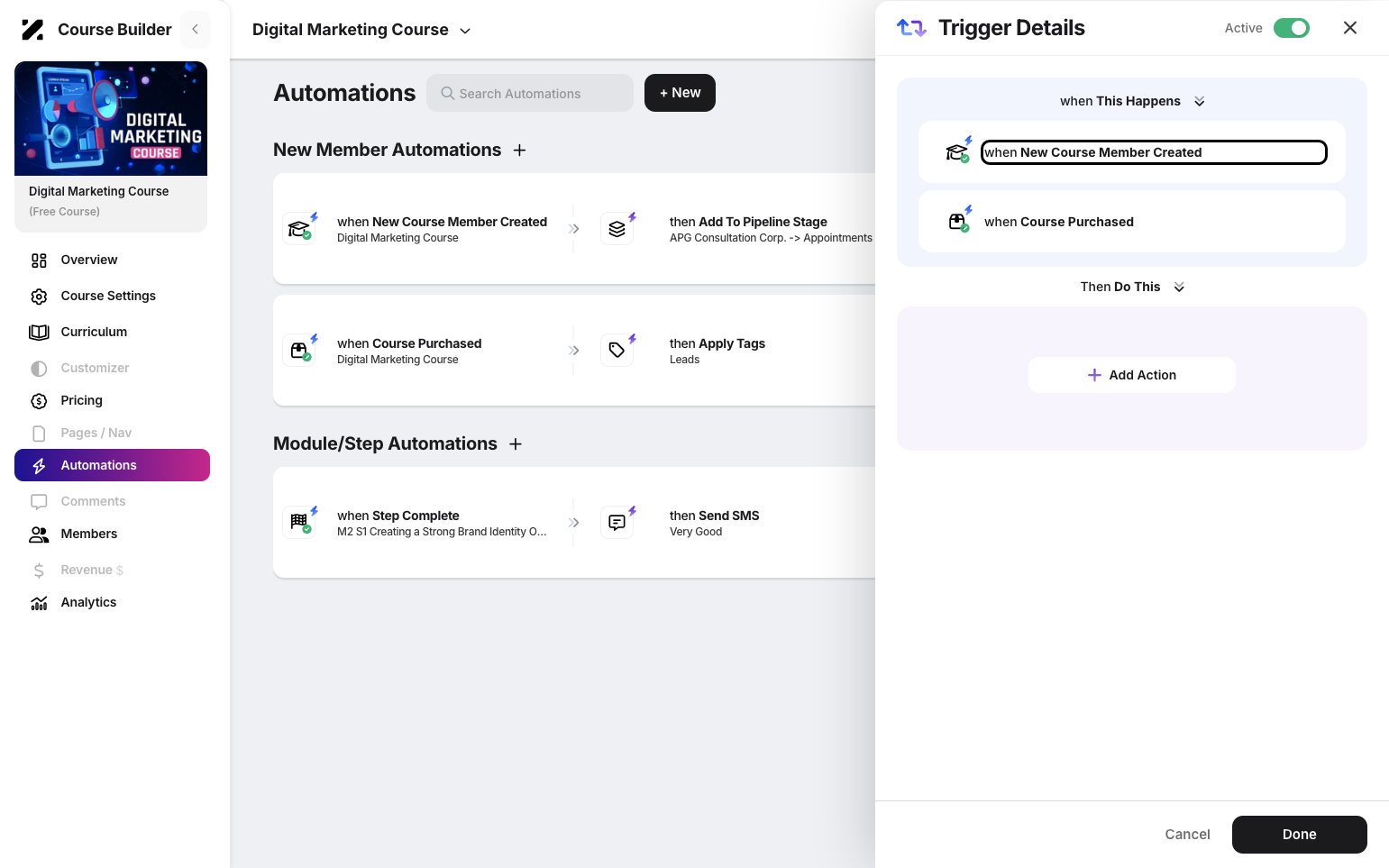Click the Add To Pipeline Stage layers icon
This screenshot has height=868, width=1389.
click(x=617, y=228)
